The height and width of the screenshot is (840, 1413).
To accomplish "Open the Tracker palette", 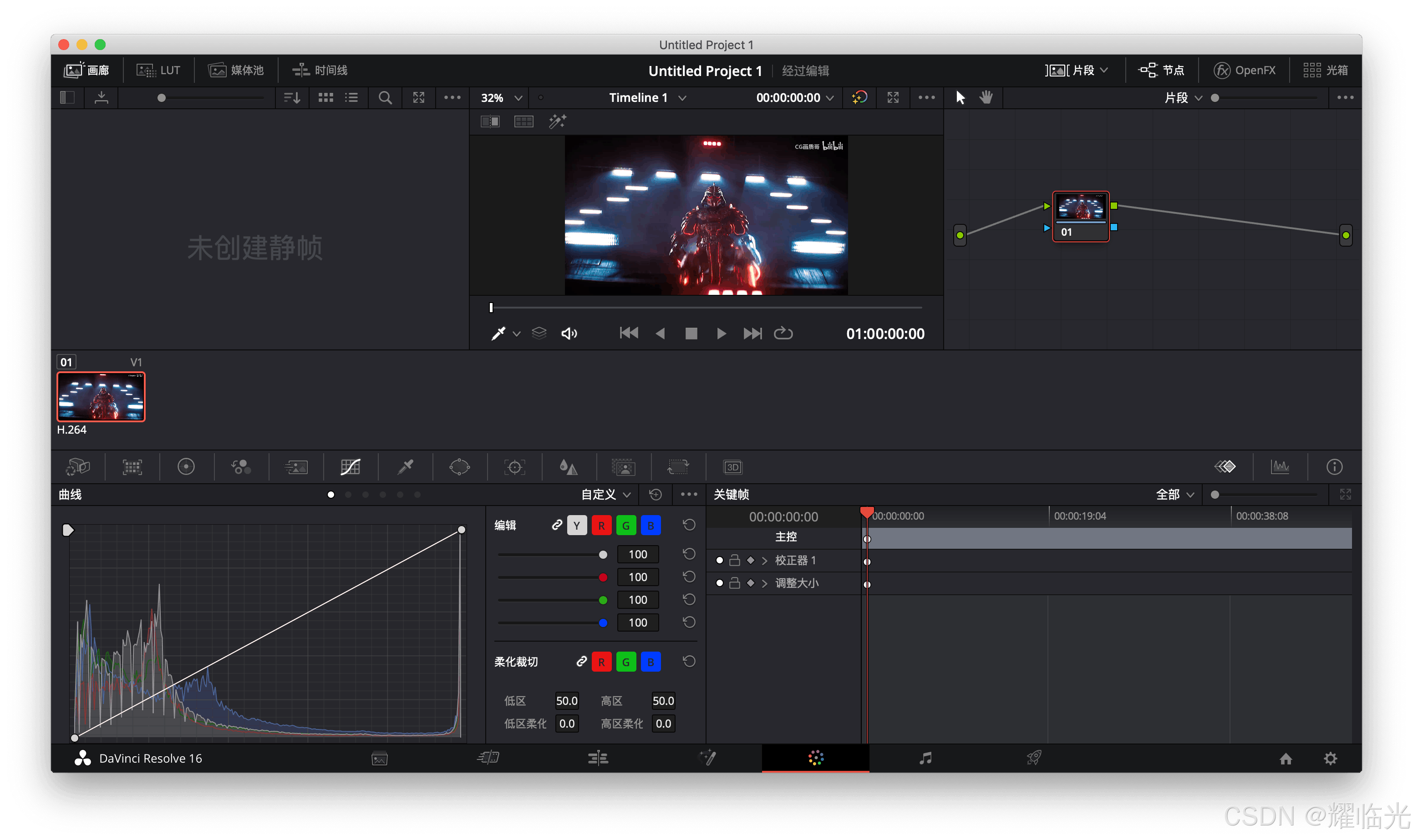I will tap(514, 467).
